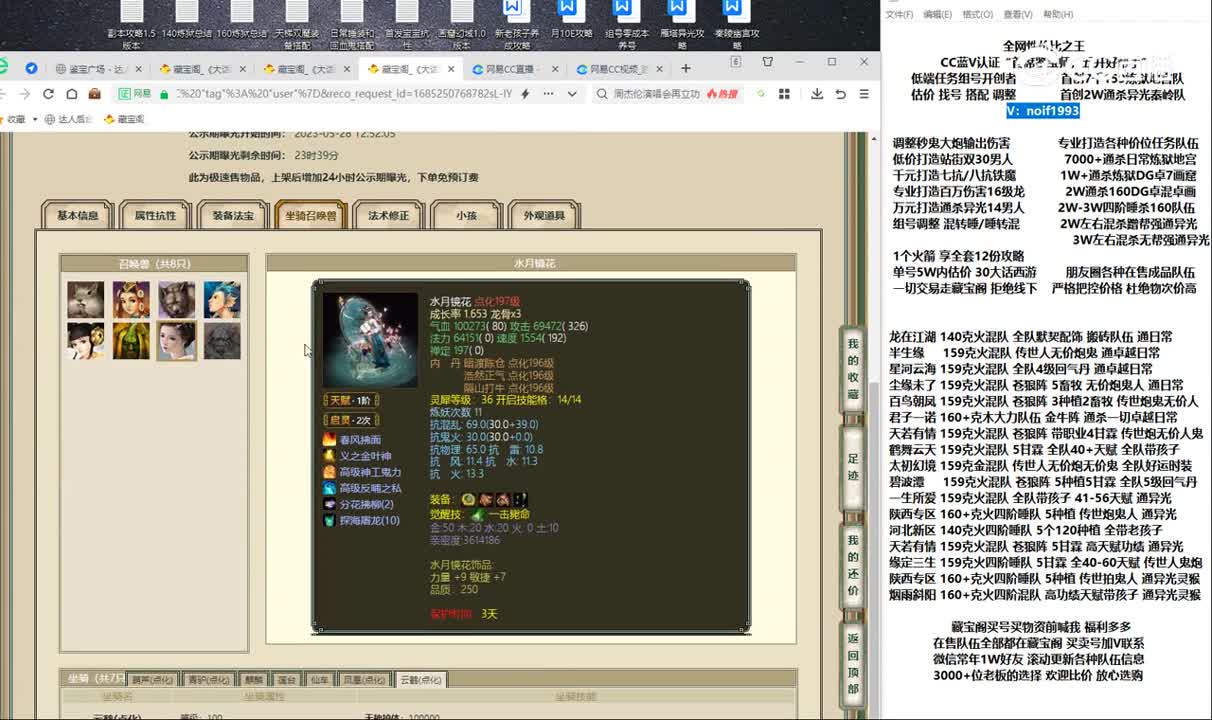Select the green-hat summon portrait

click(x=131, y=341)
